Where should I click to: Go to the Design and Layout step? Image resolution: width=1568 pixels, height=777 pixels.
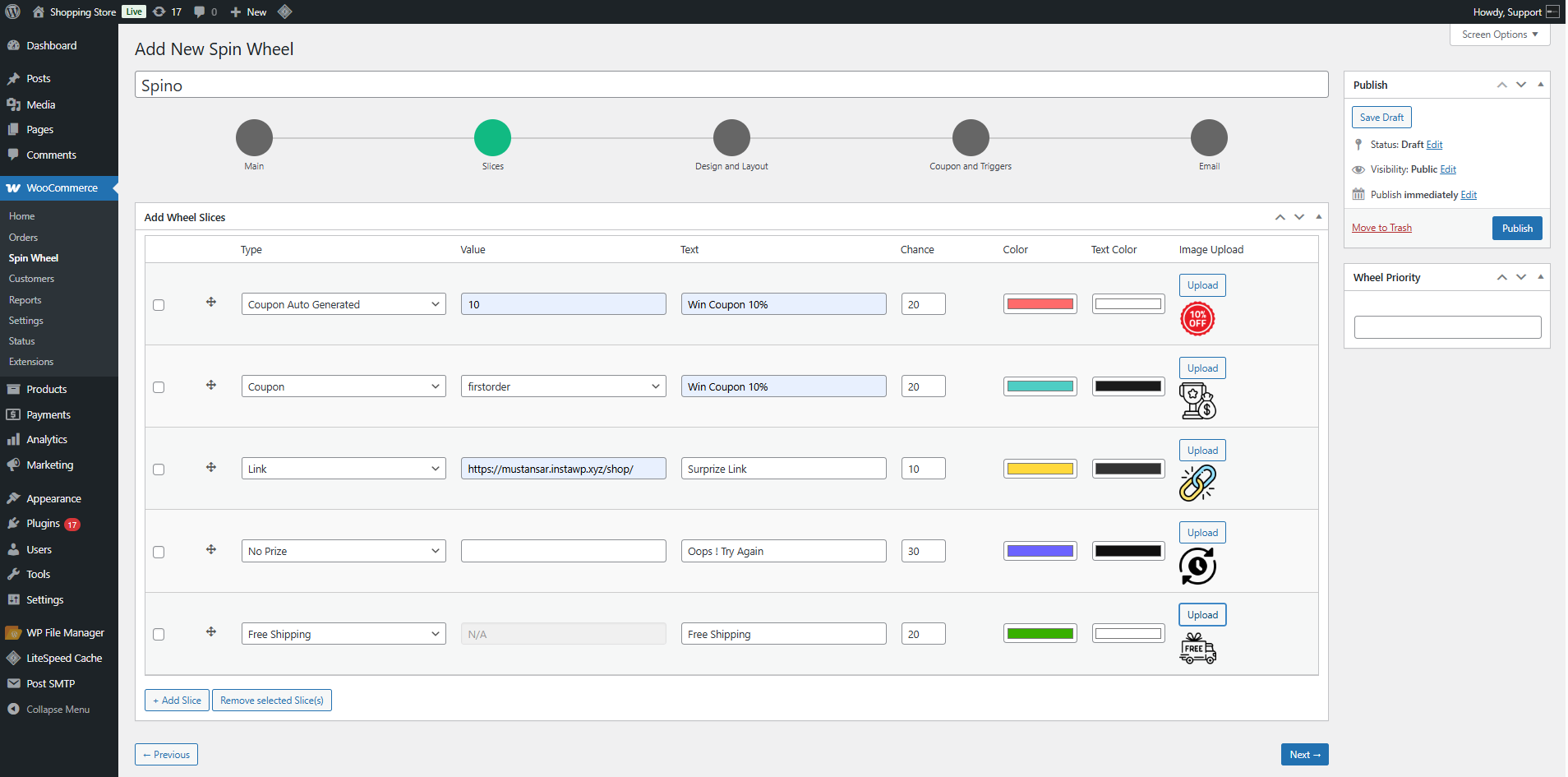pyautogui.click(x=731, y=138)
